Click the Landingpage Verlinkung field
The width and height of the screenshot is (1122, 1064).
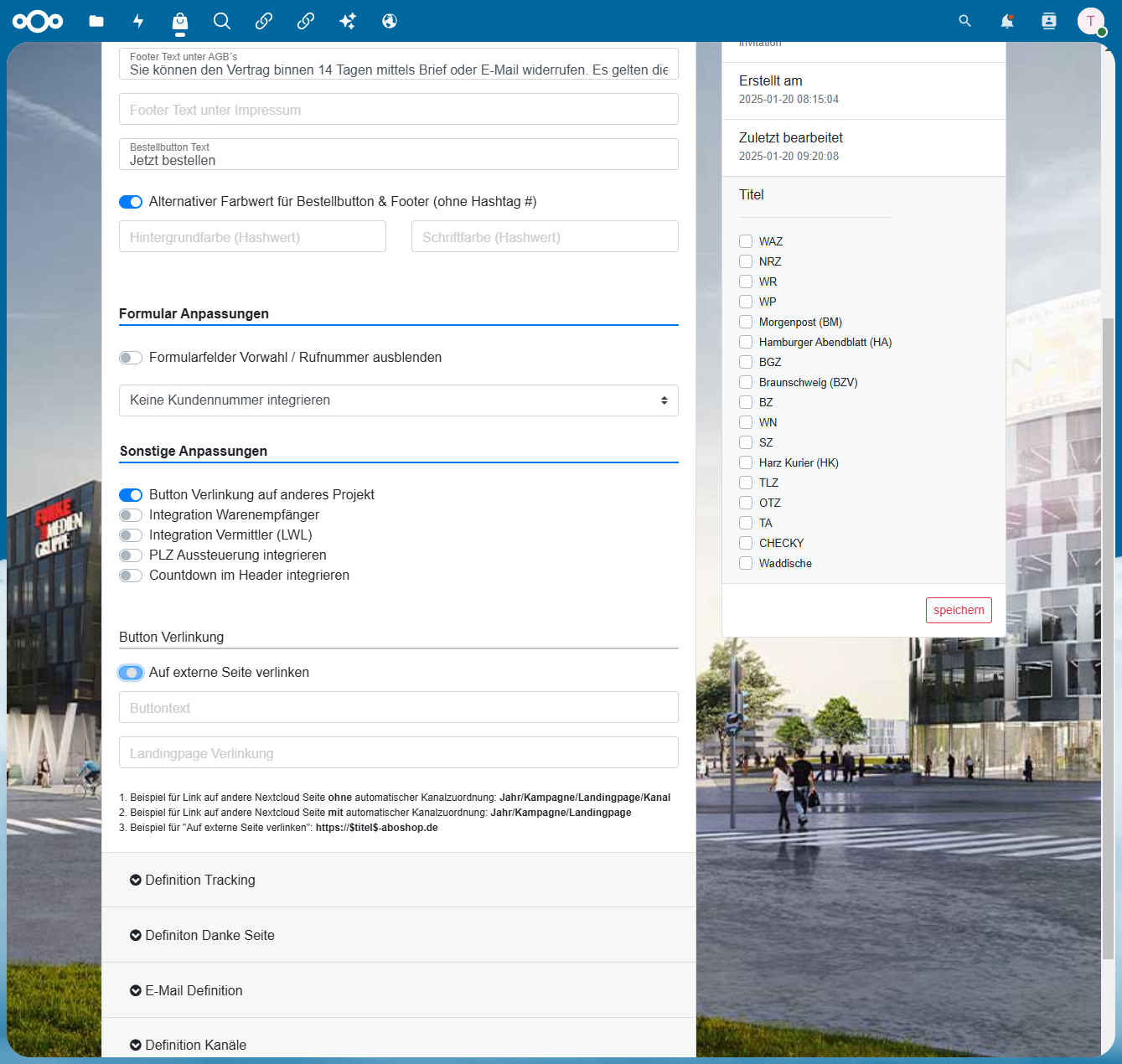click(399, 752)
